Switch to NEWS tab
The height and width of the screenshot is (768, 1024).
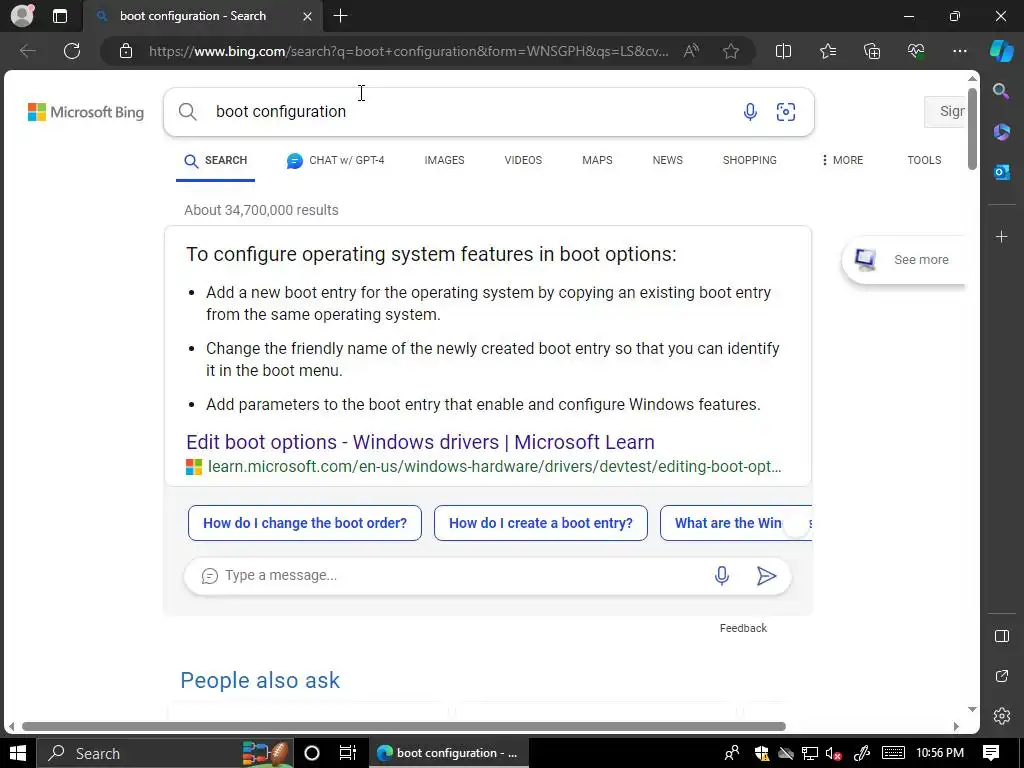(667, 161)
